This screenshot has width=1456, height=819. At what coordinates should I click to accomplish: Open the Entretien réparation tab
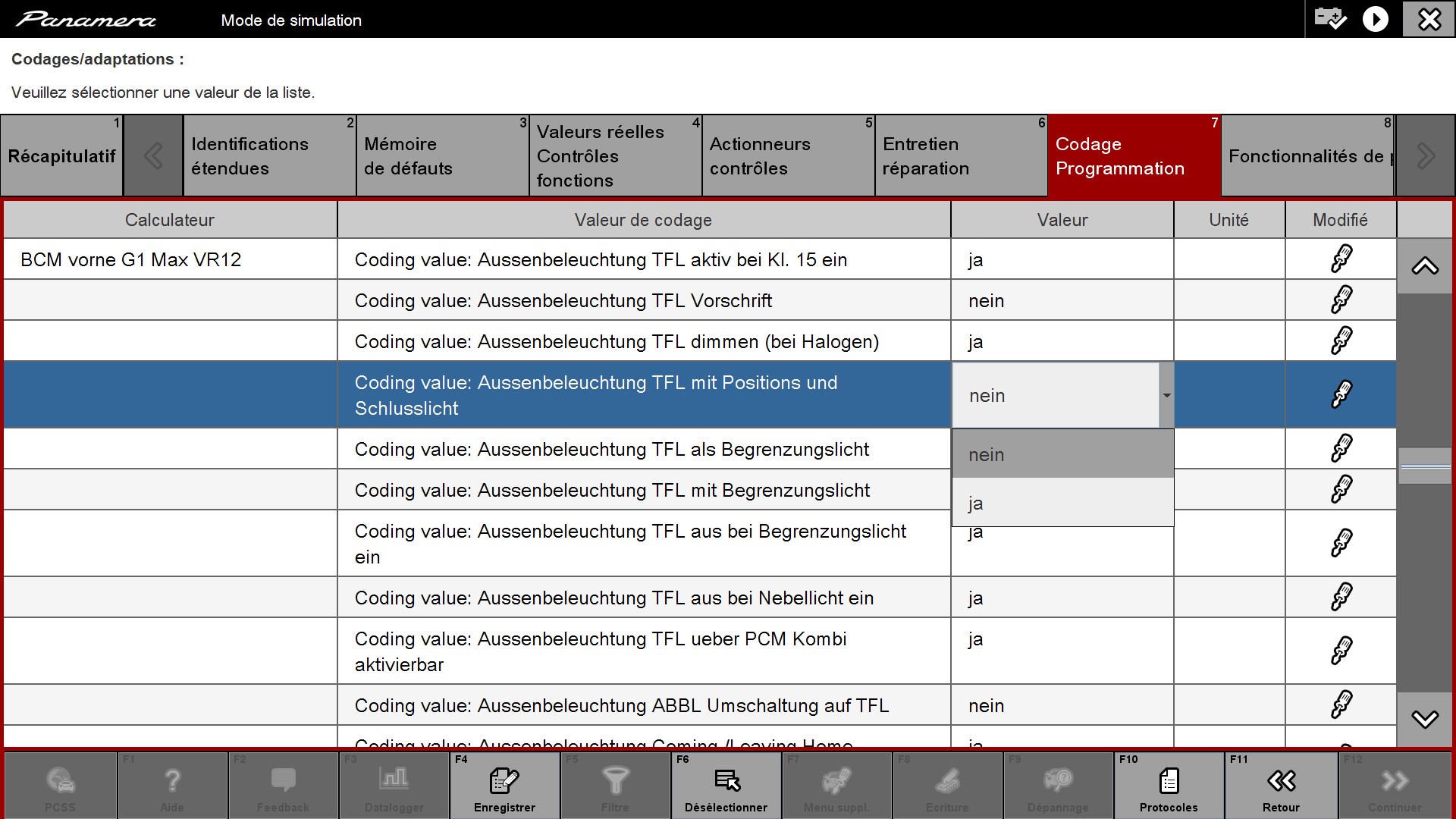[x=961, y=156]
